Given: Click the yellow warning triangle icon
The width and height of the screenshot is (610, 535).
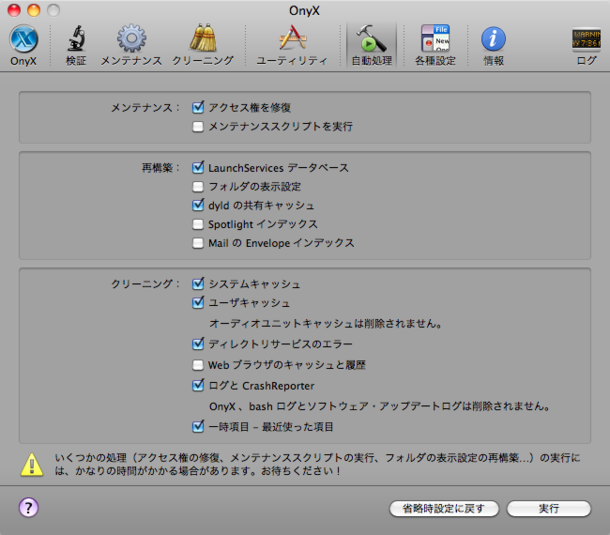Looking at the screenshot, I should [32, 464].
